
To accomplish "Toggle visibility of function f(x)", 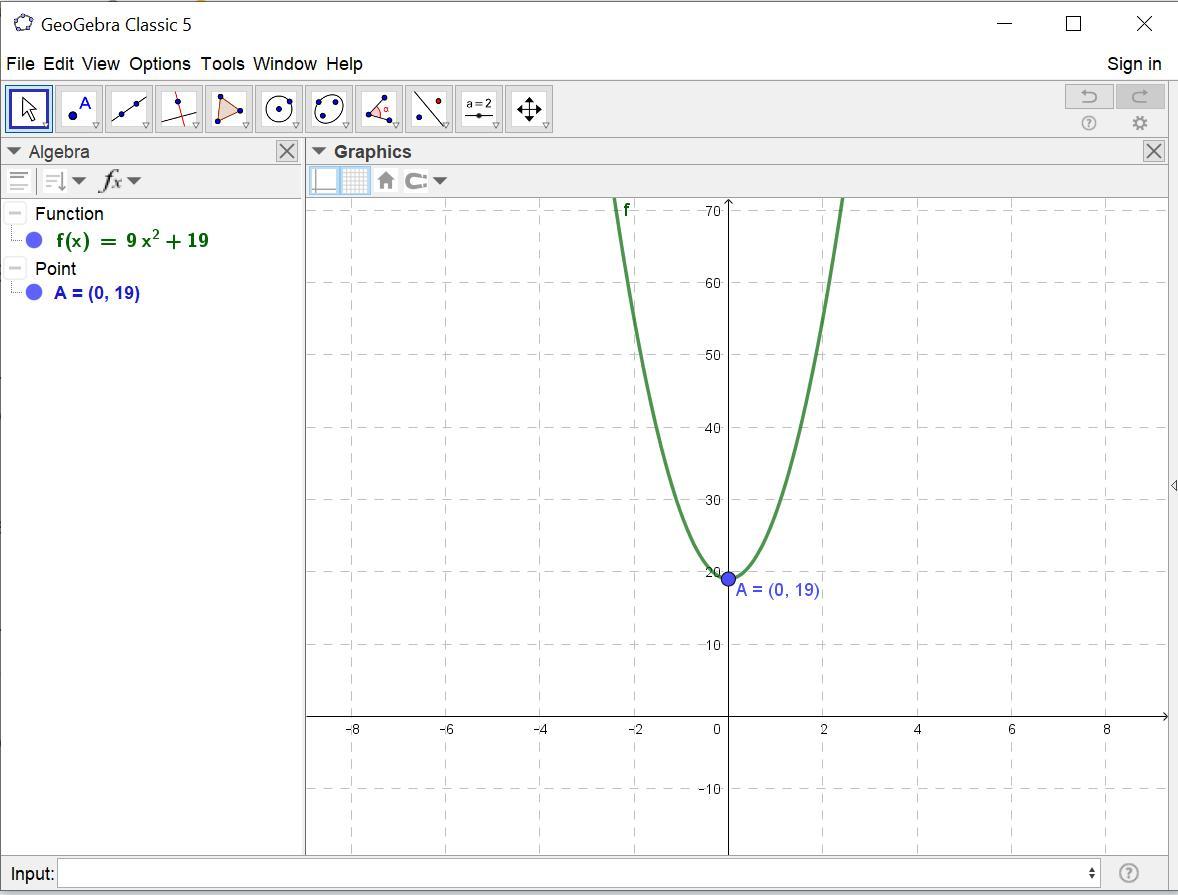I will [x=35, y=240].
